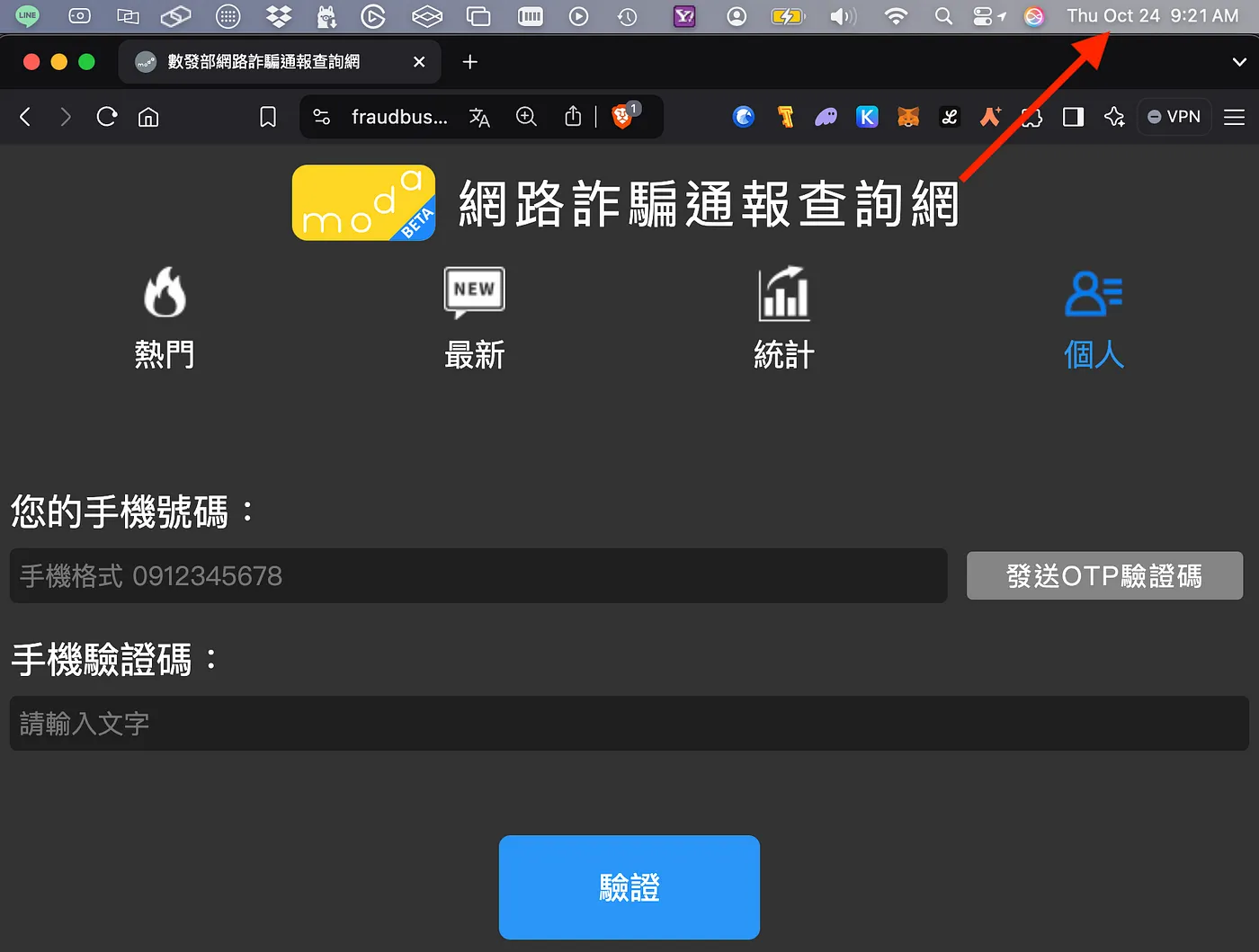
Task: Open the black script-L extension icon
Action: point(950,117)
